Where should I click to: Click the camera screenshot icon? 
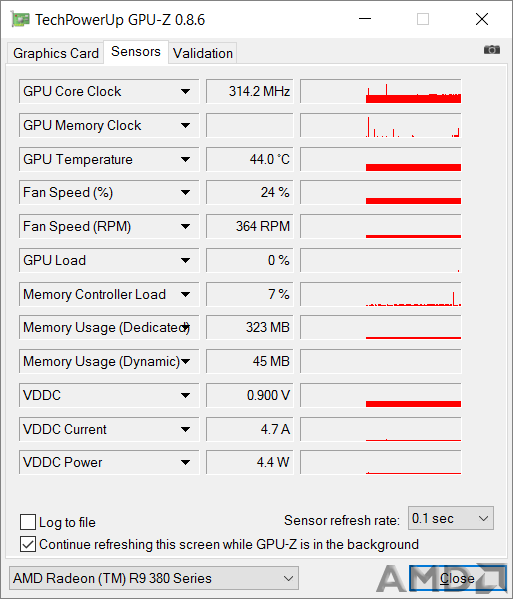pos(492,50)
